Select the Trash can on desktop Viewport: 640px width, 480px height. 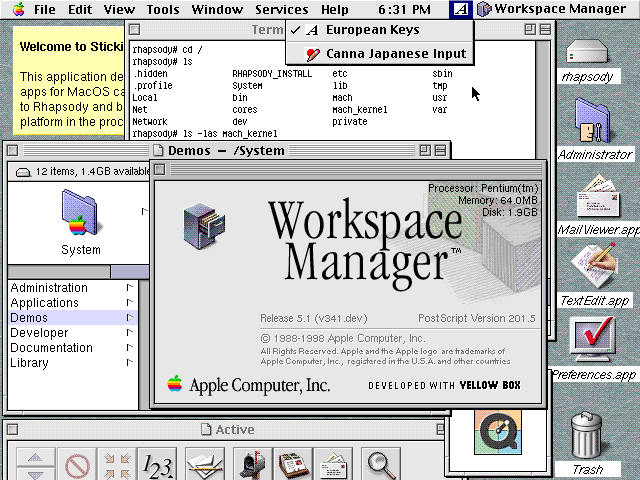click(x=586, y=435)
